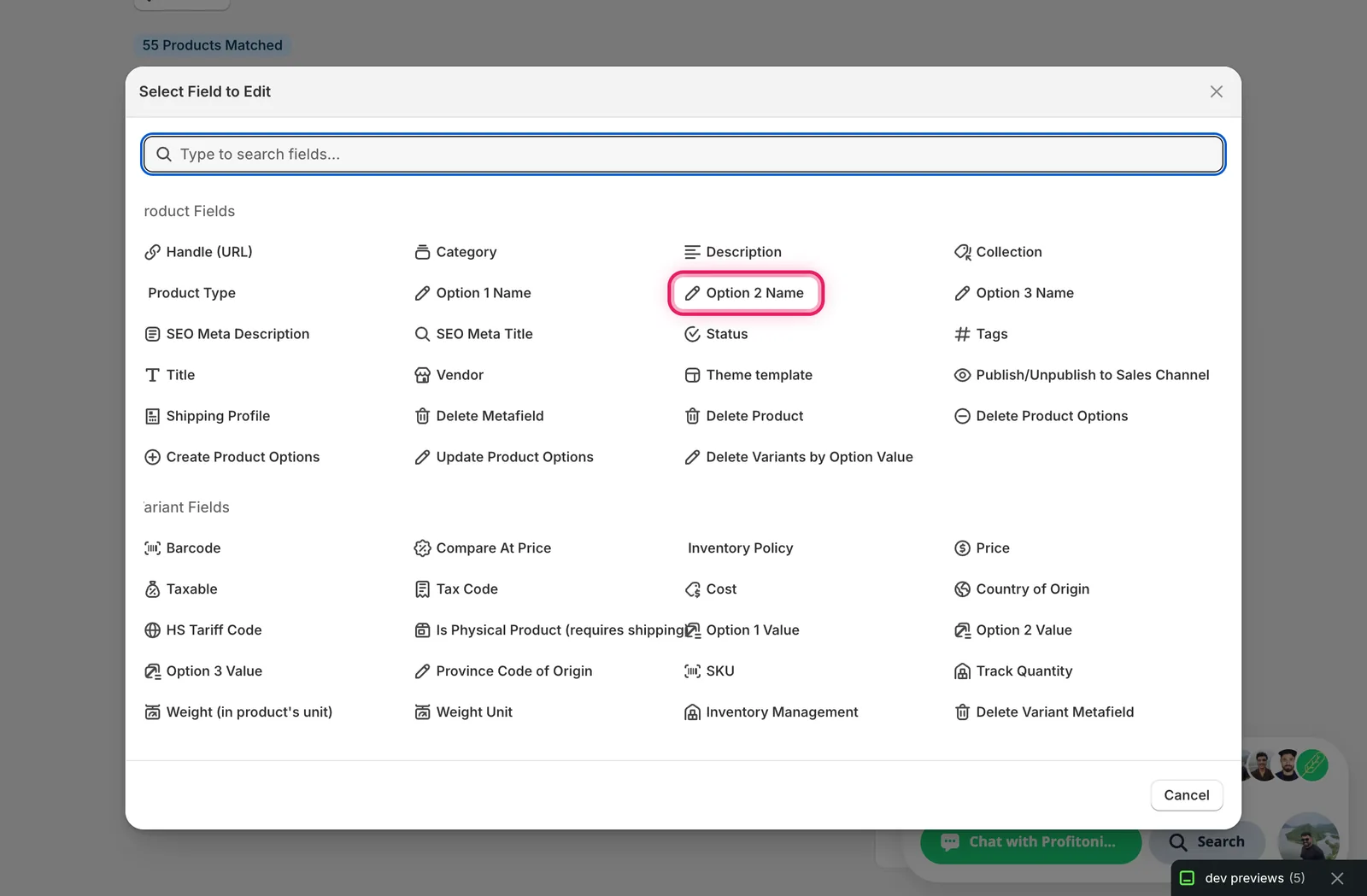Click the Option 3 Name pencil icon
Viewport: 1367px width, 896px height.
click(x=962, y=293)
